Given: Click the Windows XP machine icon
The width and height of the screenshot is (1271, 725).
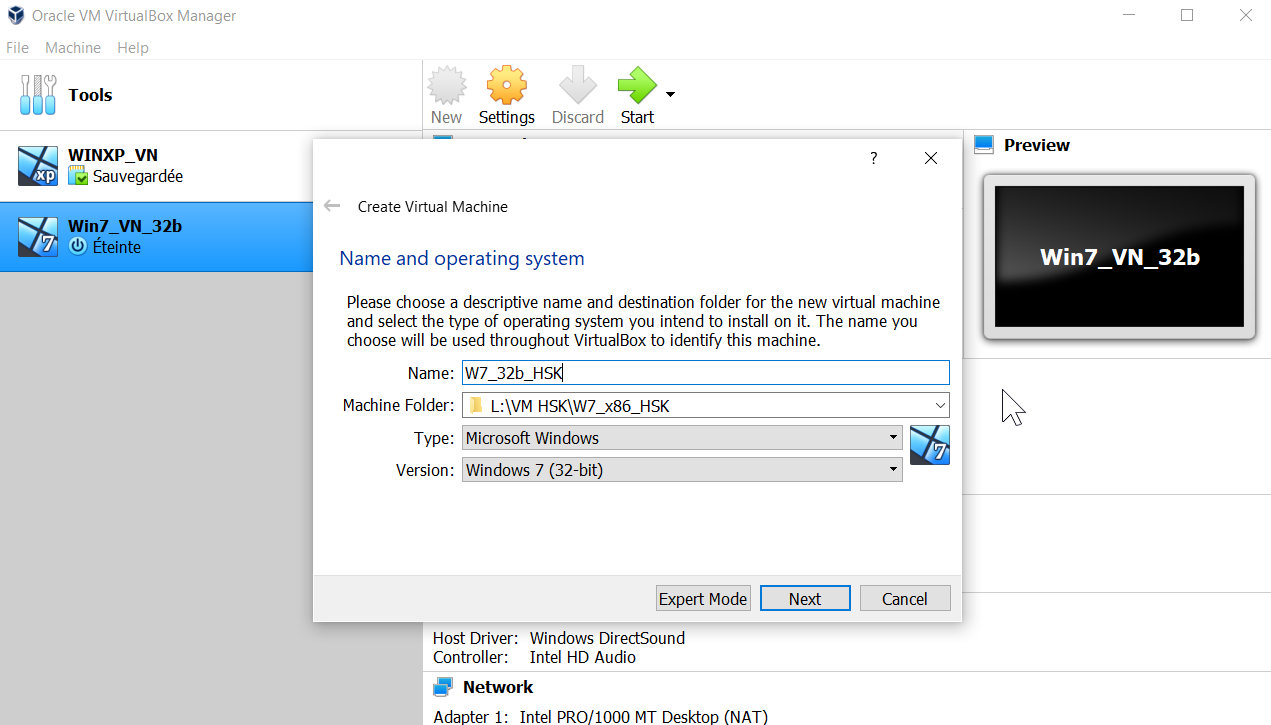Looking at the screenshot, I should (38, 166).
